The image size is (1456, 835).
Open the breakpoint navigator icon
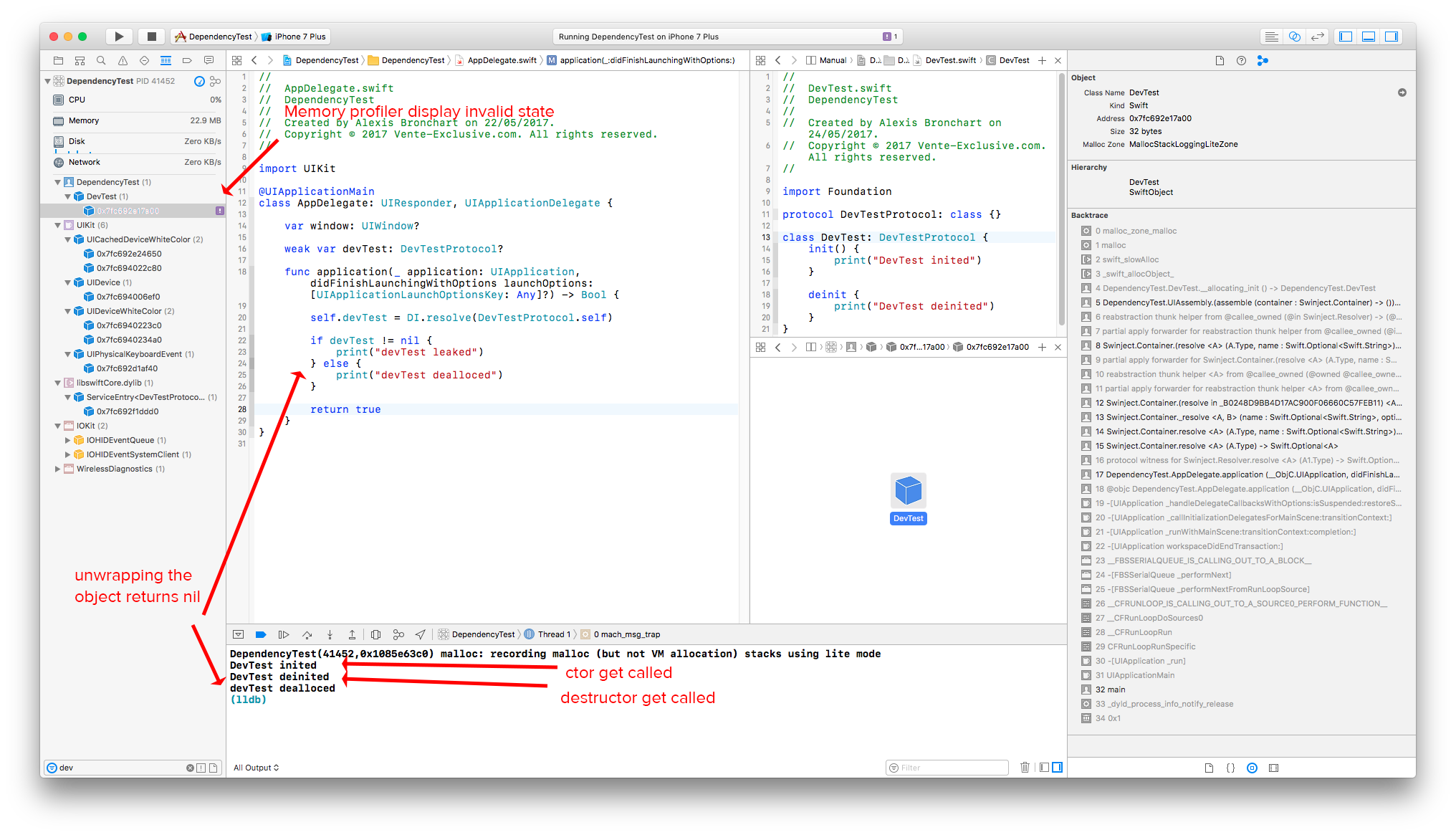(187, 60)
